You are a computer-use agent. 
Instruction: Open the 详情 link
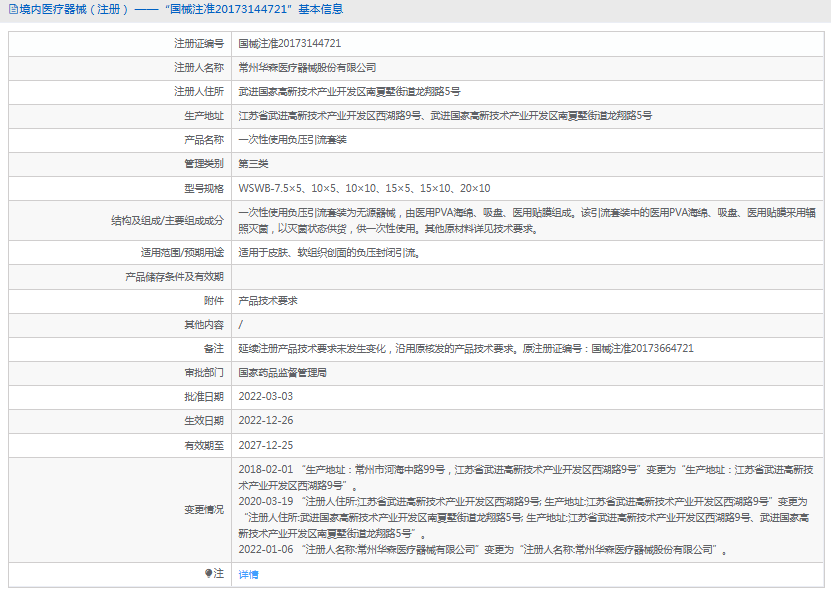coord(248,574)
